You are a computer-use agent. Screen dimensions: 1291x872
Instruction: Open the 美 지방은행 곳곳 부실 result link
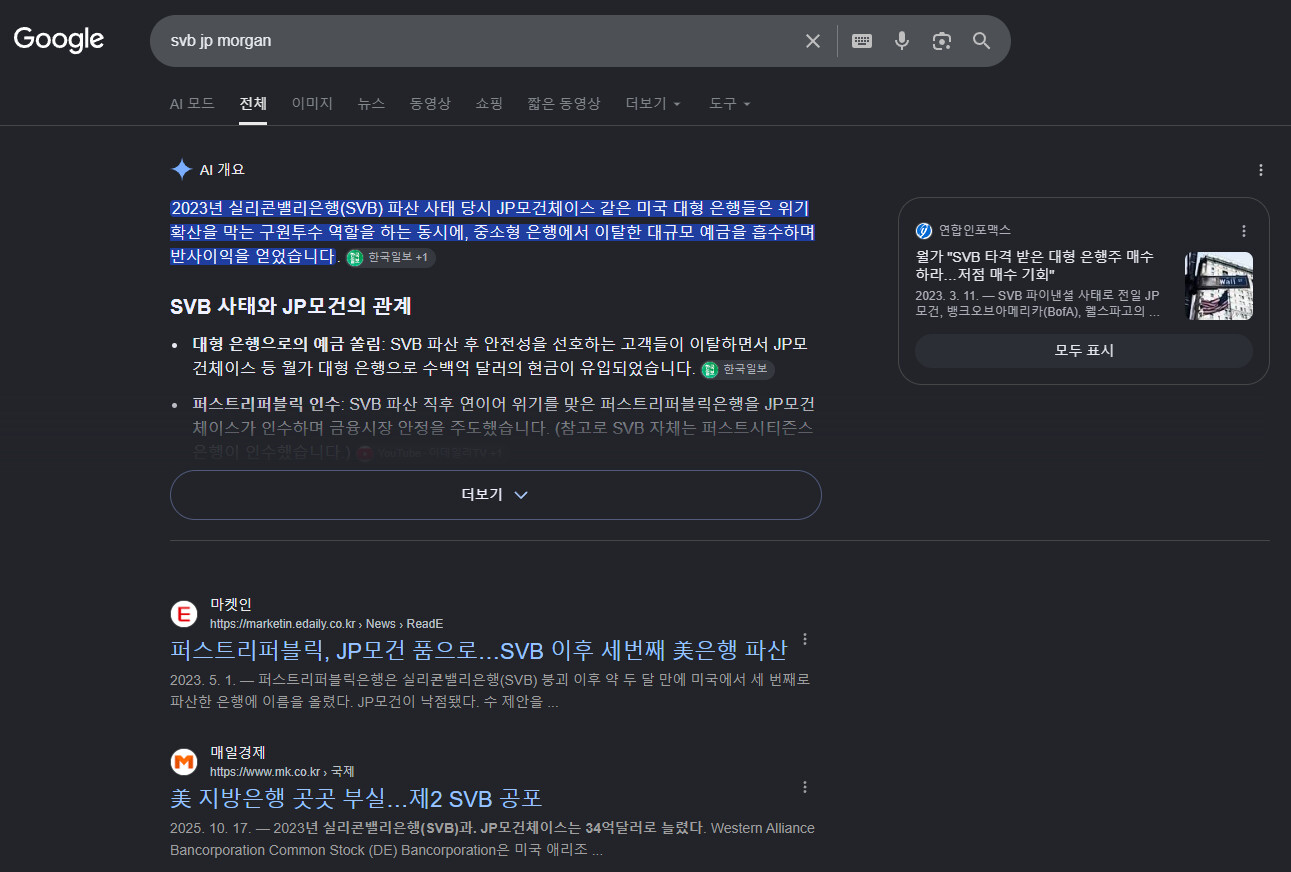coord(357,798)
